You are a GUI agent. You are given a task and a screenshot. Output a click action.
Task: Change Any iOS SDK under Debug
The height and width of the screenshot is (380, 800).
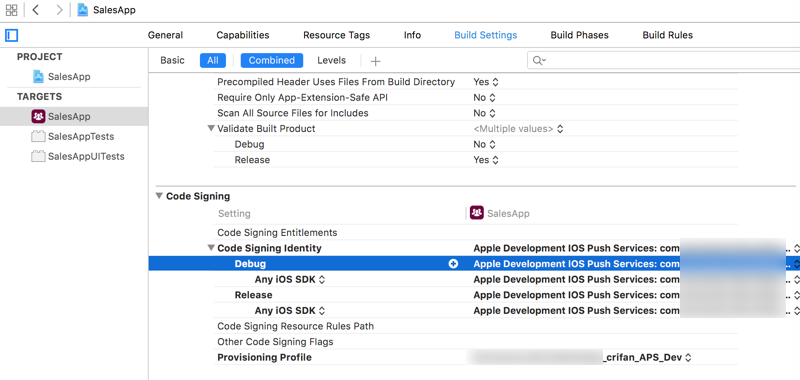[290, 280]
